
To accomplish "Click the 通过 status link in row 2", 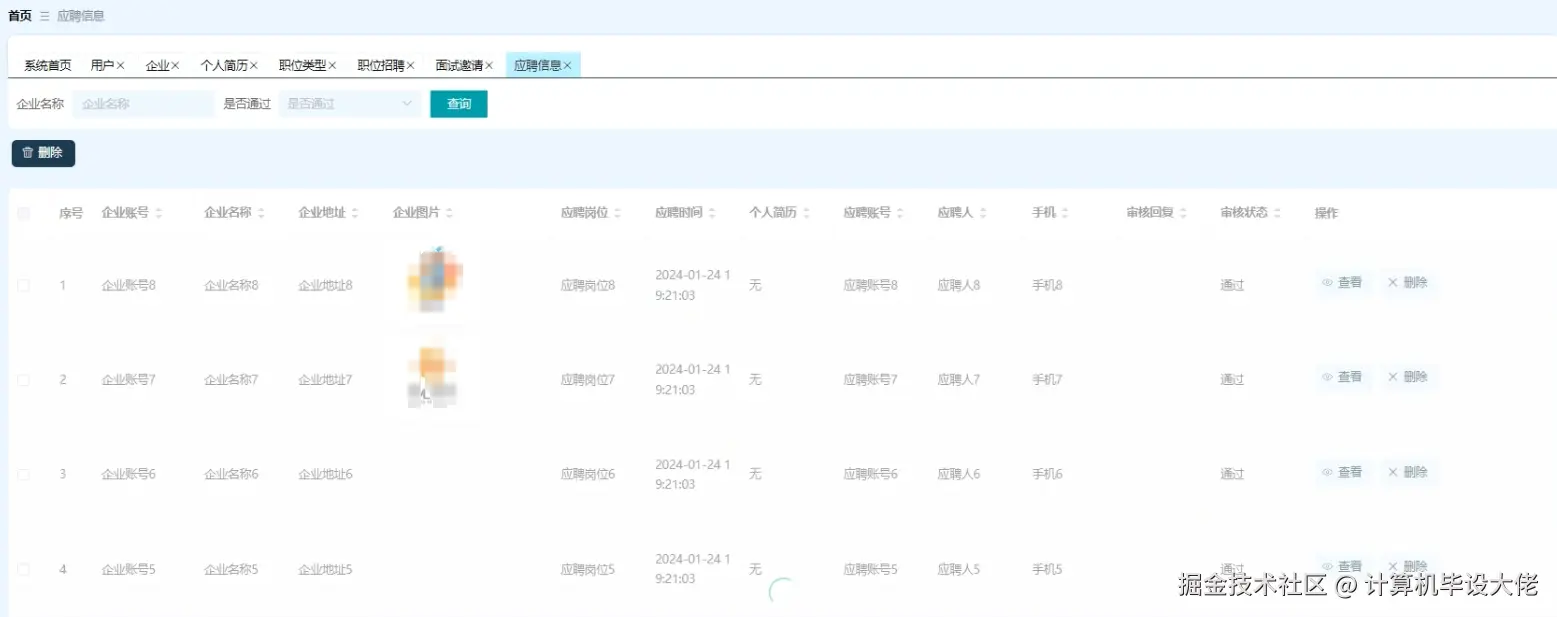I will 1231,378.
